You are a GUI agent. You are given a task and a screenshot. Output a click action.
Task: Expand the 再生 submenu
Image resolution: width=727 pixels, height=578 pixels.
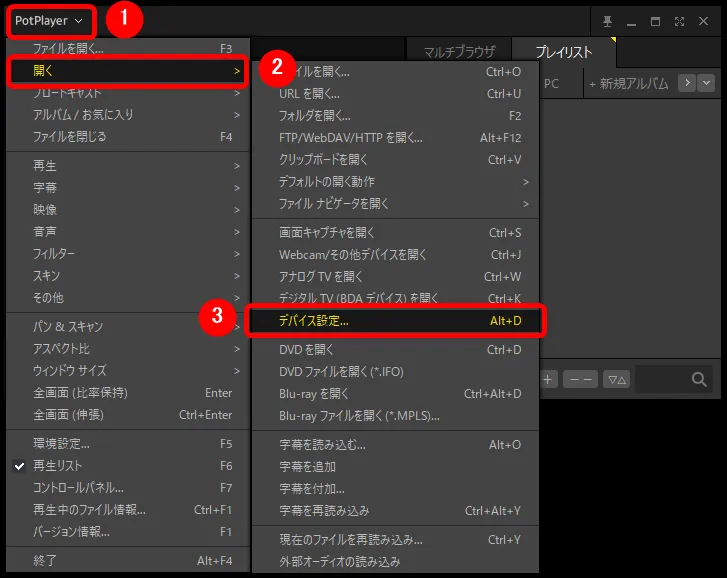pos(128,165)
